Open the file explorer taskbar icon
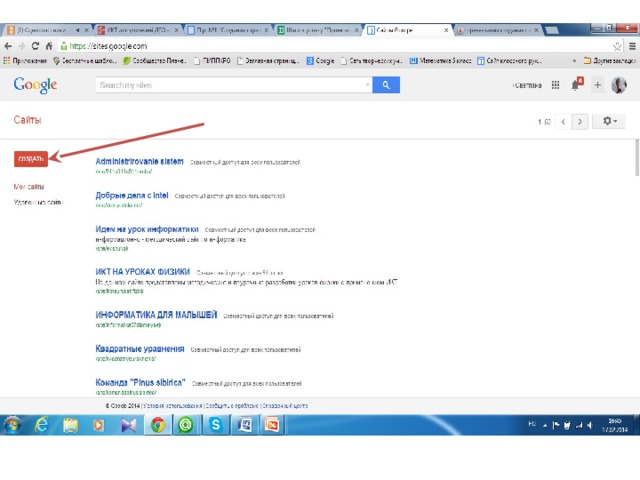 tap(70, 425)
